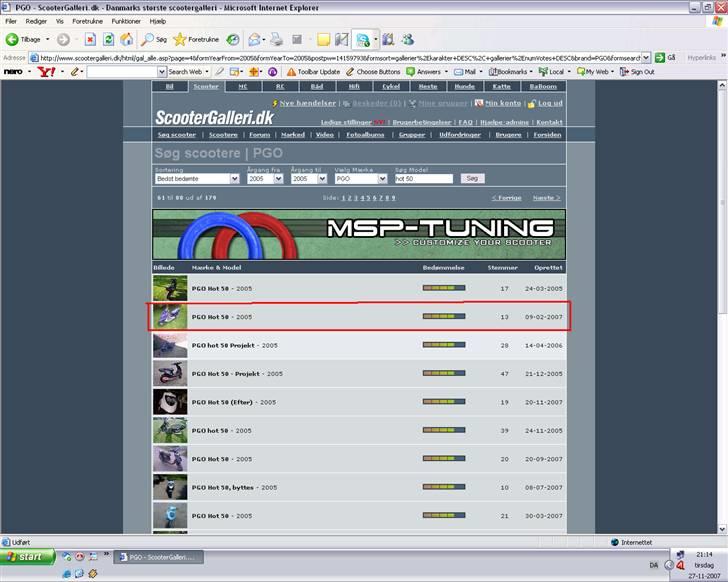Open 'PGO hot 50 Projekt' thumbnail
Viewport: 728px width, 582px height.
point(170,345)
